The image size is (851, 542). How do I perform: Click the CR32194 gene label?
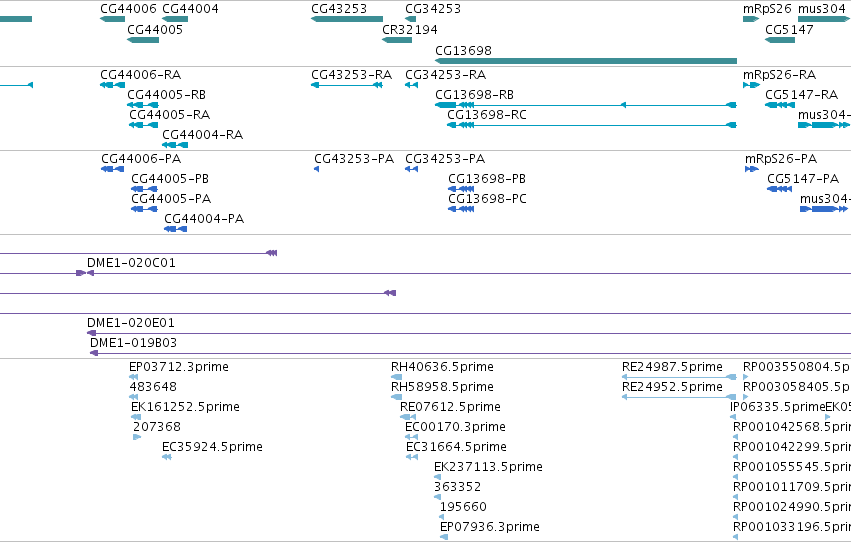[410, 29]
